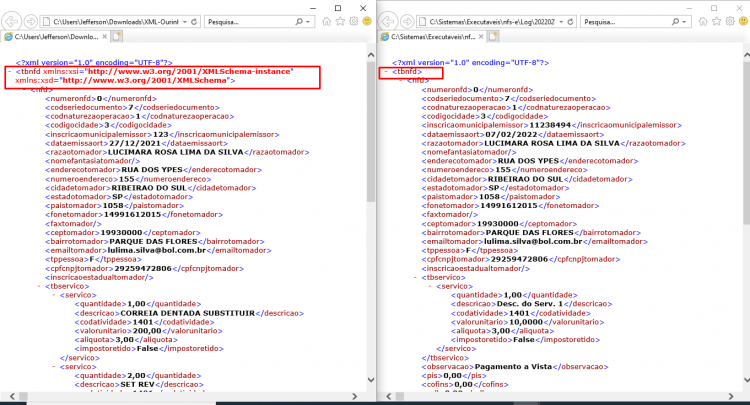The image size is (750, 405).
Task: Go forward in right browser window
Action: [407, 22]
